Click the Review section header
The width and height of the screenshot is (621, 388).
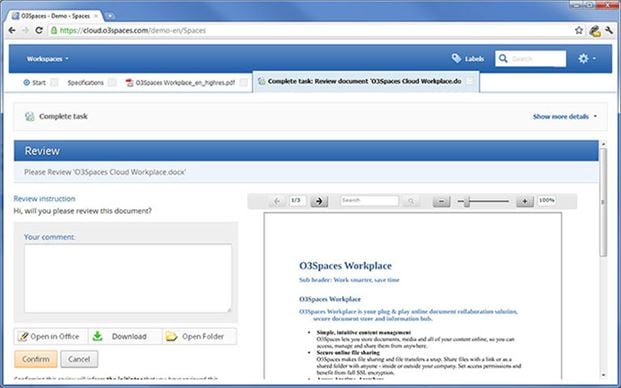[306, 150]
